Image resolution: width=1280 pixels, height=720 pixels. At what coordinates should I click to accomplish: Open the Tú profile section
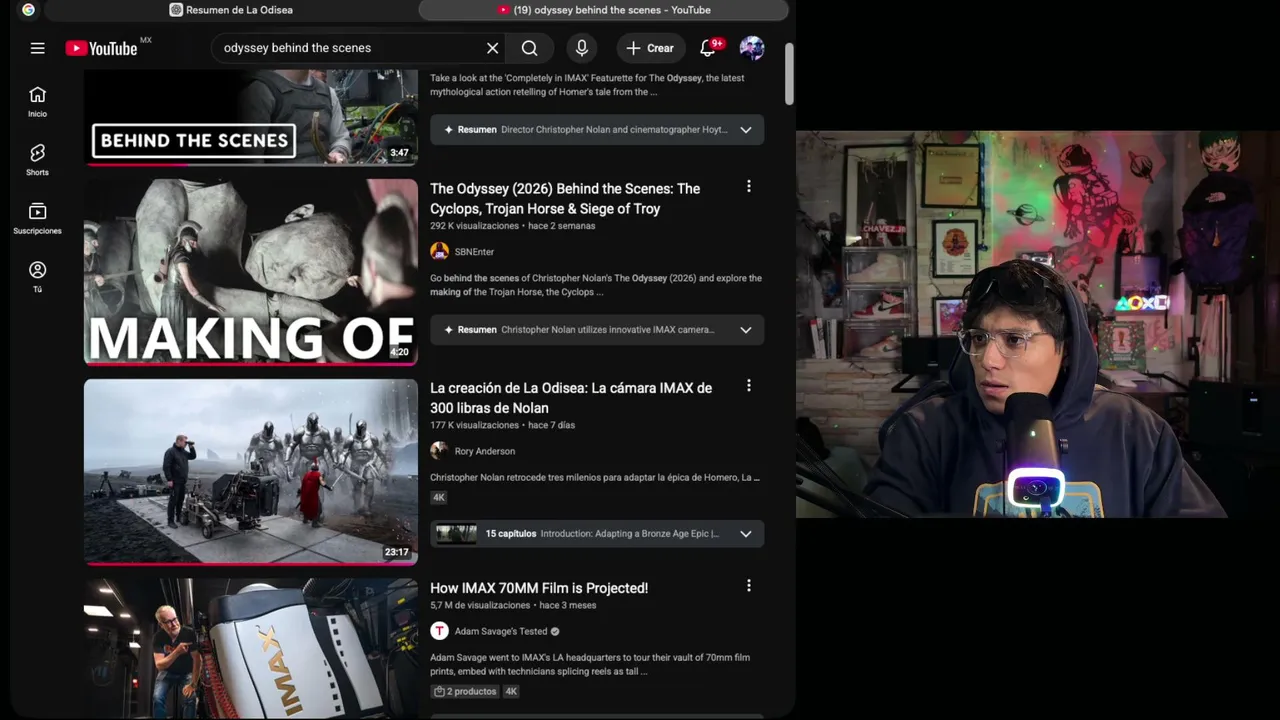point(37,277)
